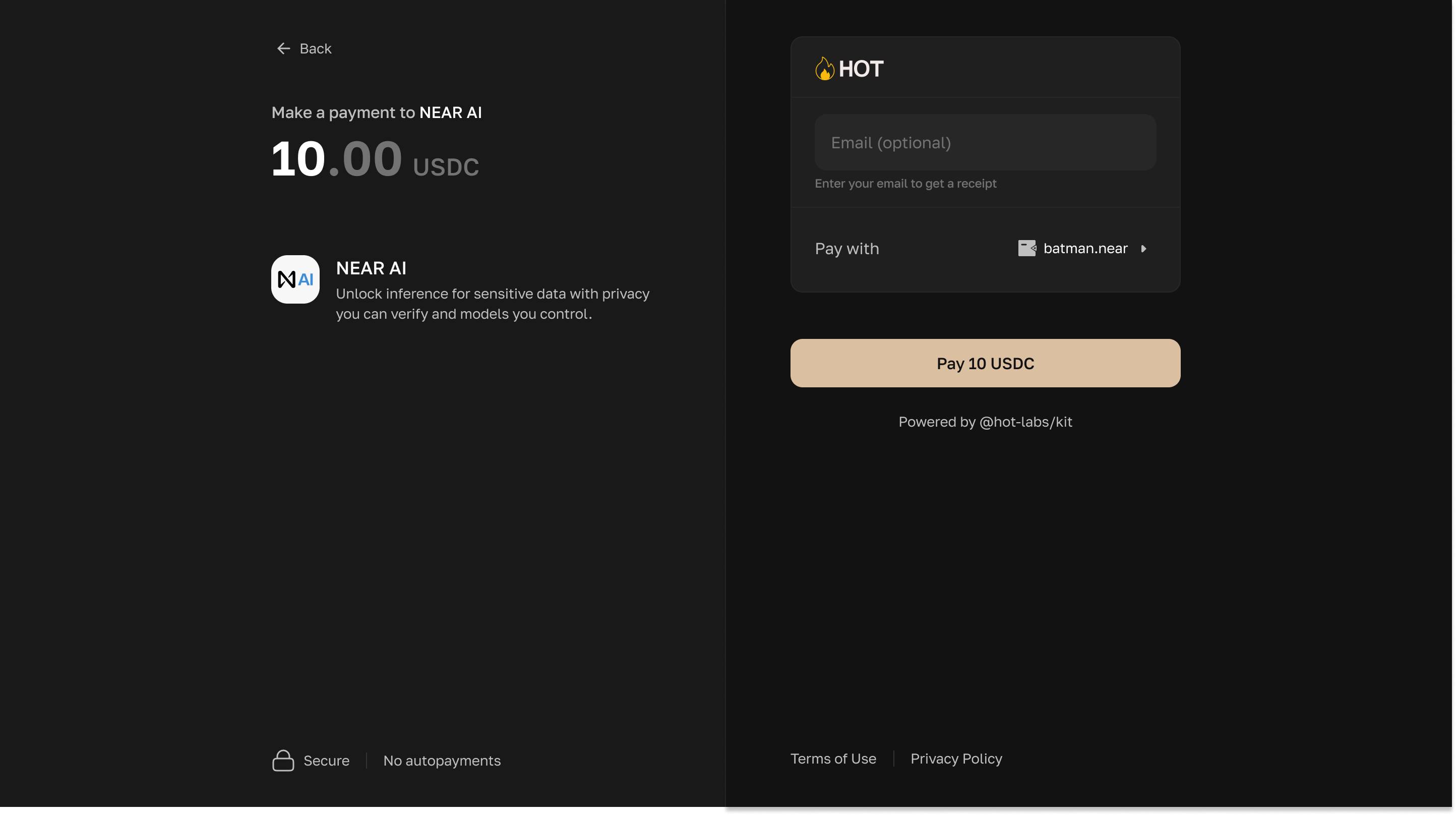Click the HOT flame logo icon
Viewport: 1456px width, 815px height.
(x=825, y=68)
